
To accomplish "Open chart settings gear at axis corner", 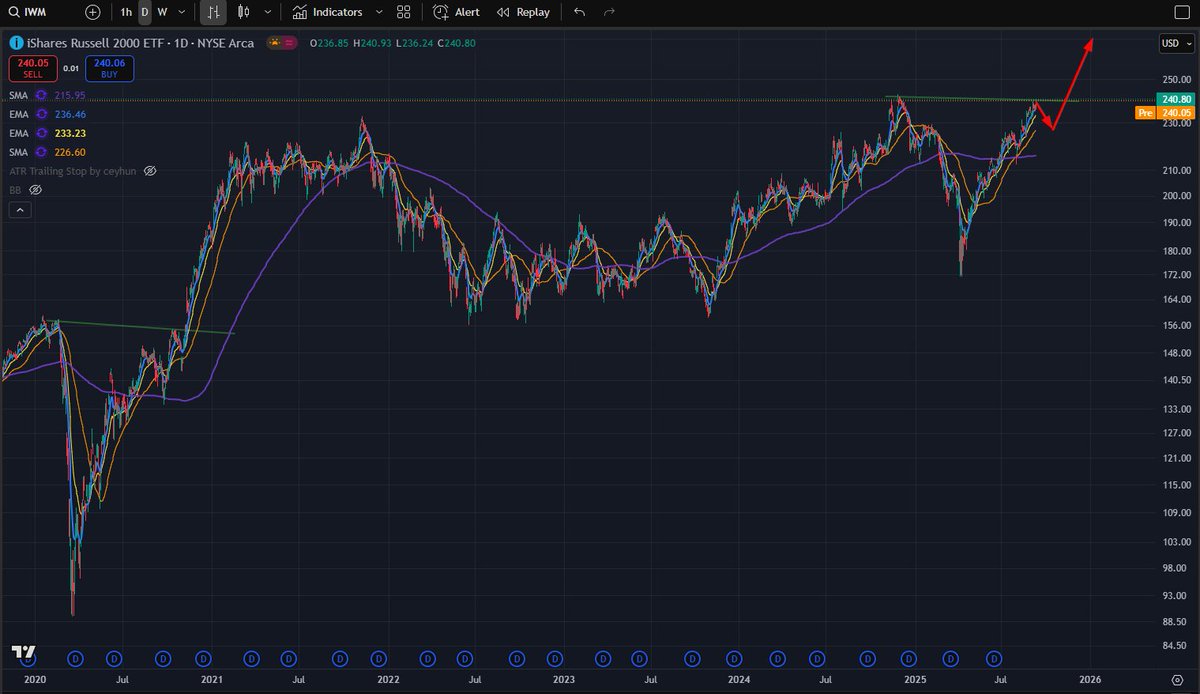I will pos(1176,679).
